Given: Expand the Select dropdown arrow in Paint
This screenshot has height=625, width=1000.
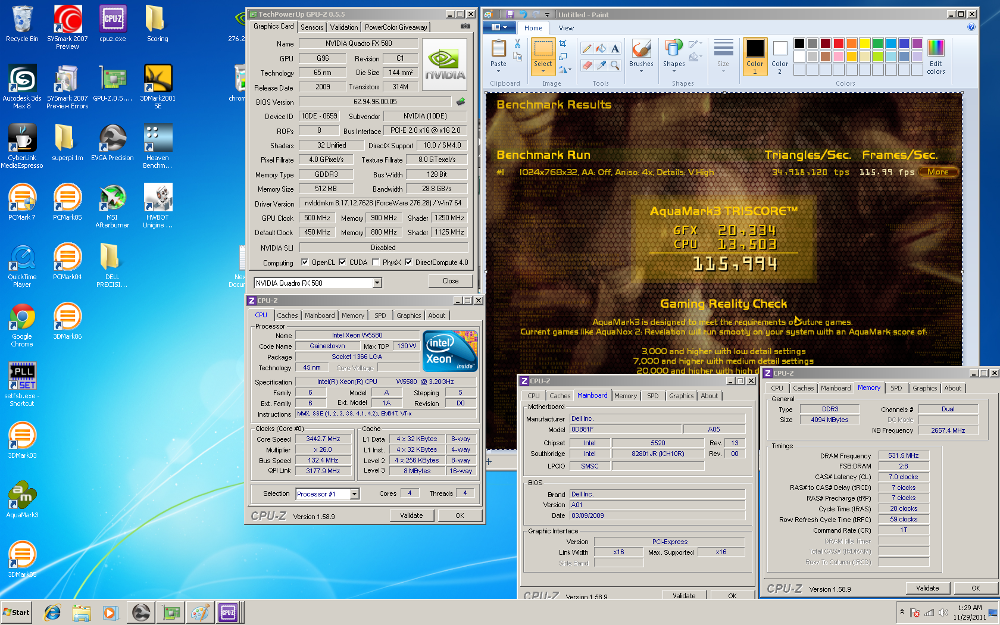Looking at the screenshot, I should pyautogui.click(x=543, y=71).
